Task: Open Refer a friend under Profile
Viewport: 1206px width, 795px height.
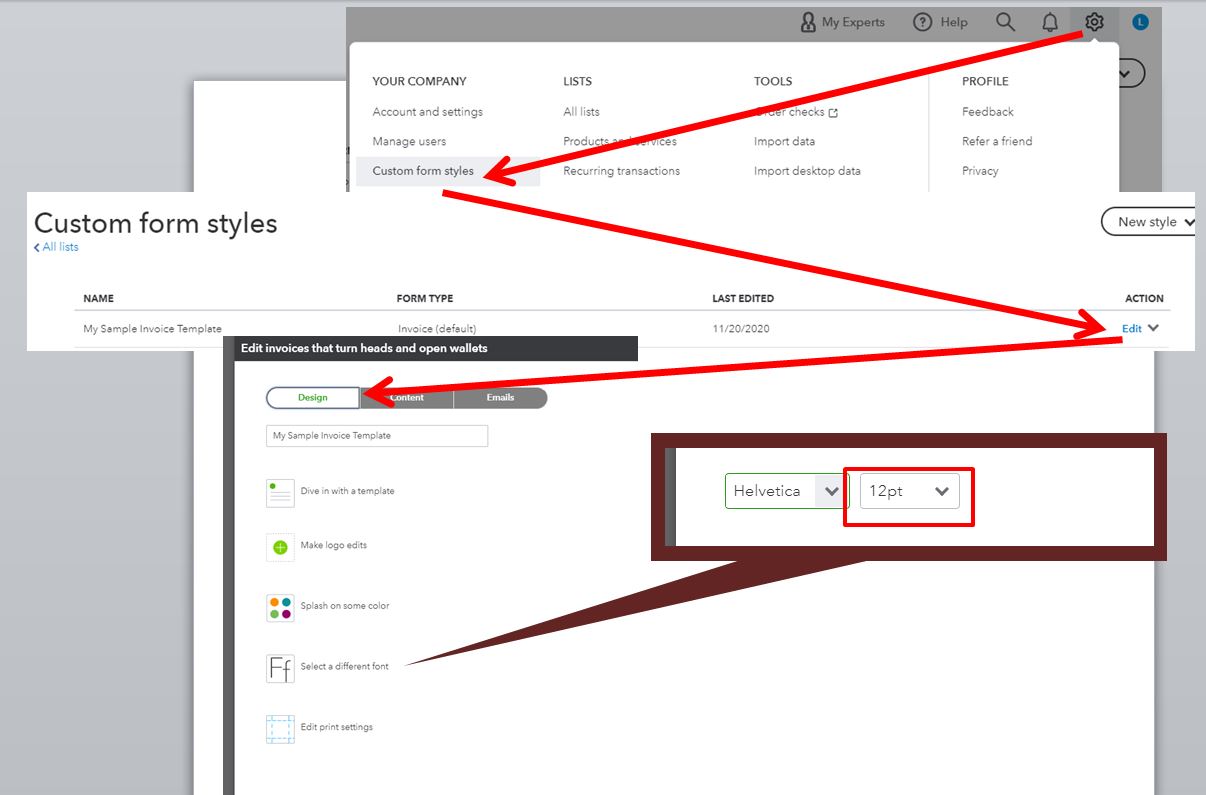Action: point(997,141)
